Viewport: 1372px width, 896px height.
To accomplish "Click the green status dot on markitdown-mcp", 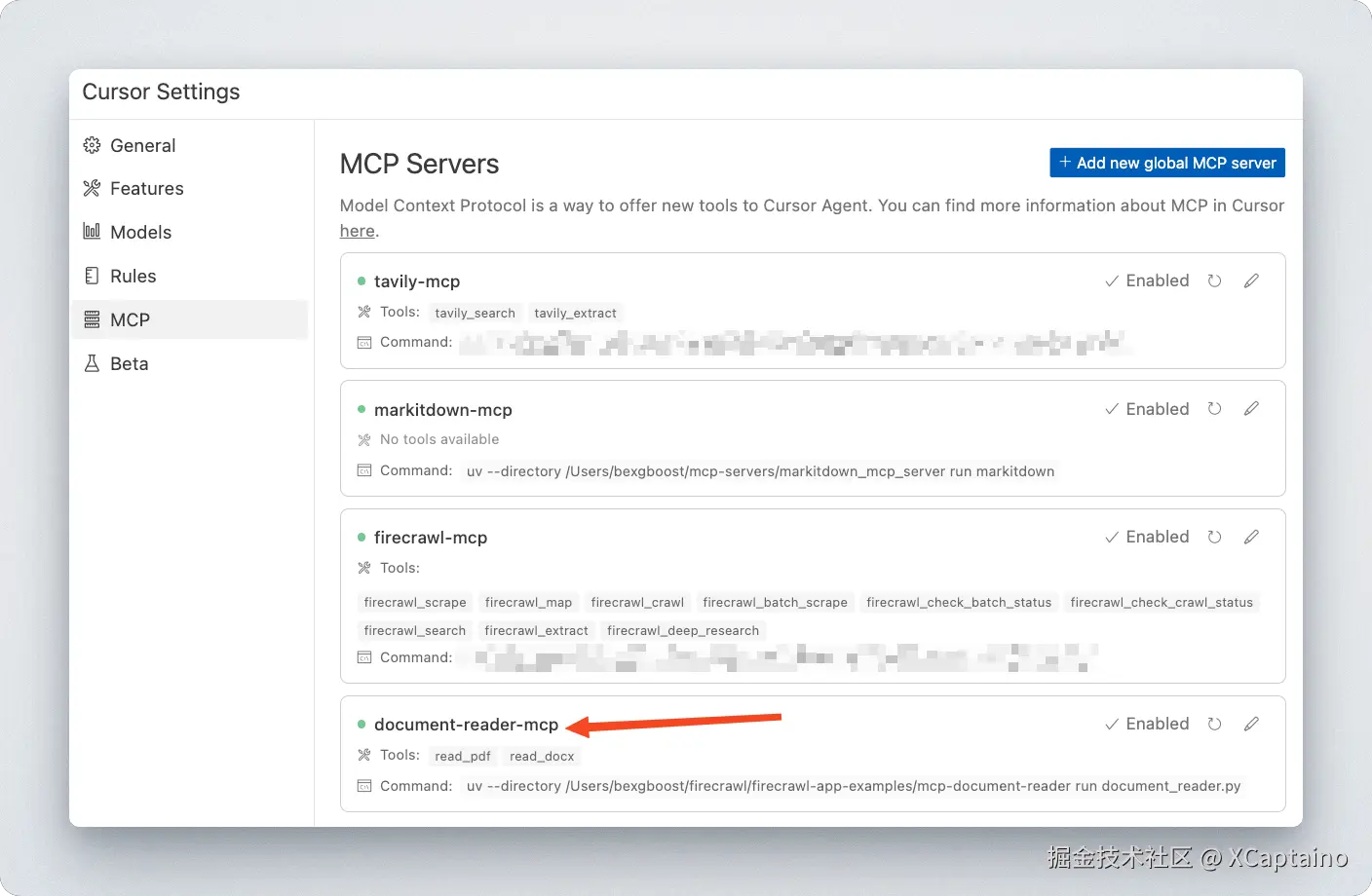I will [x=361, y=409].
